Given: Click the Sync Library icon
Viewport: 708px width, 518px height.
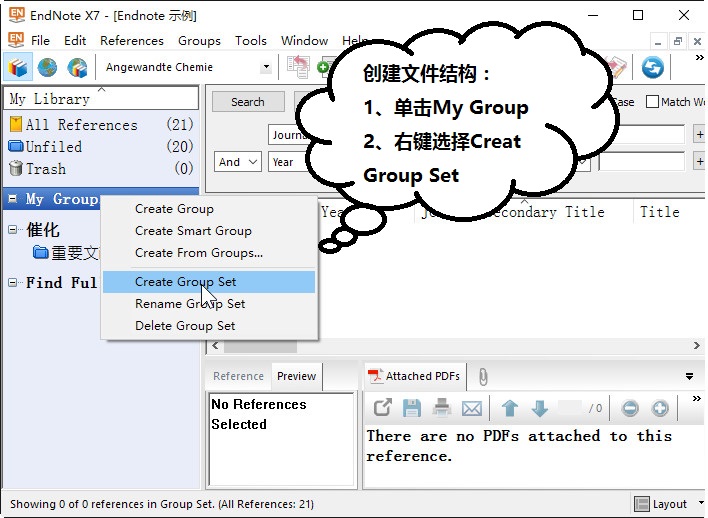Looking at the screenshot, I should (x=652, y=67).
